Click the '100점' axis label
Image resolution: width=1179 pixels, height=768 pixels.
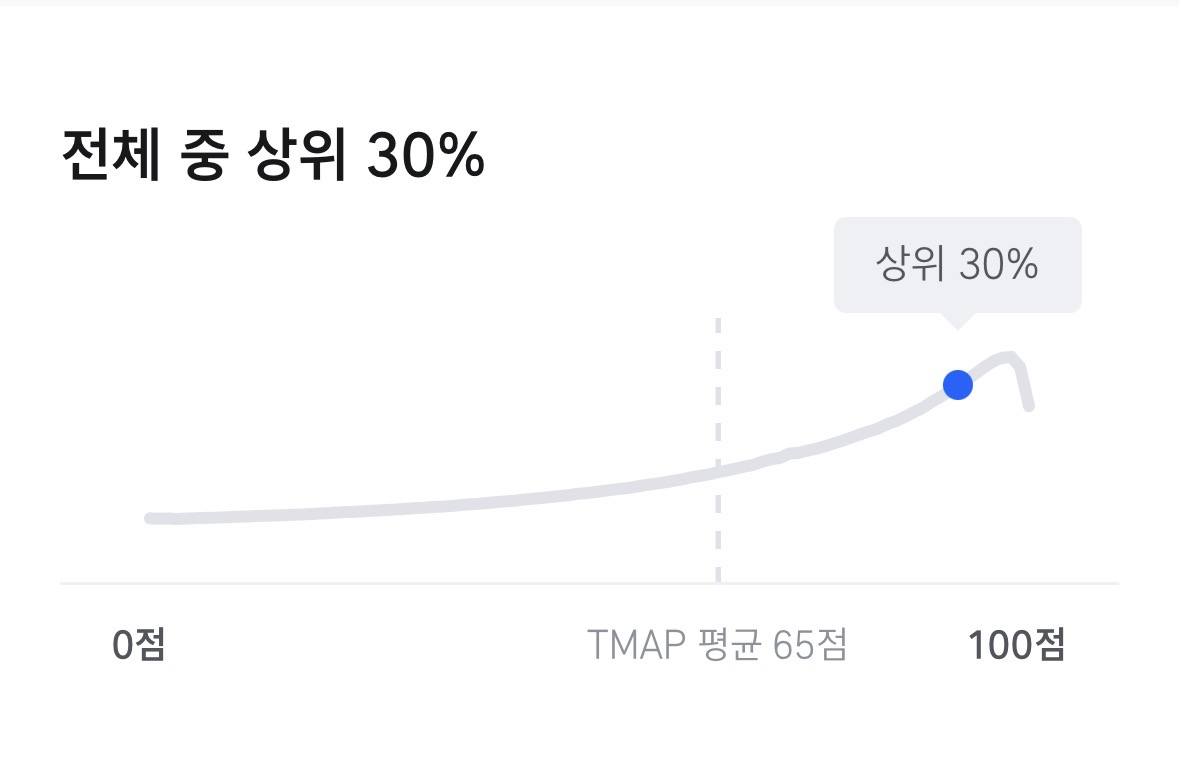(x=1016, y=646)
